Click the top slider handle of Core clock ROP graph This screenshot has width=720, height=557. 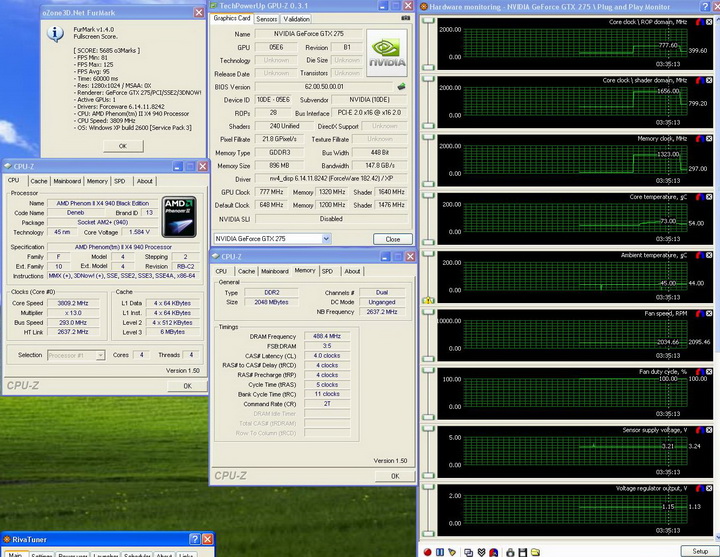(428, 21)
